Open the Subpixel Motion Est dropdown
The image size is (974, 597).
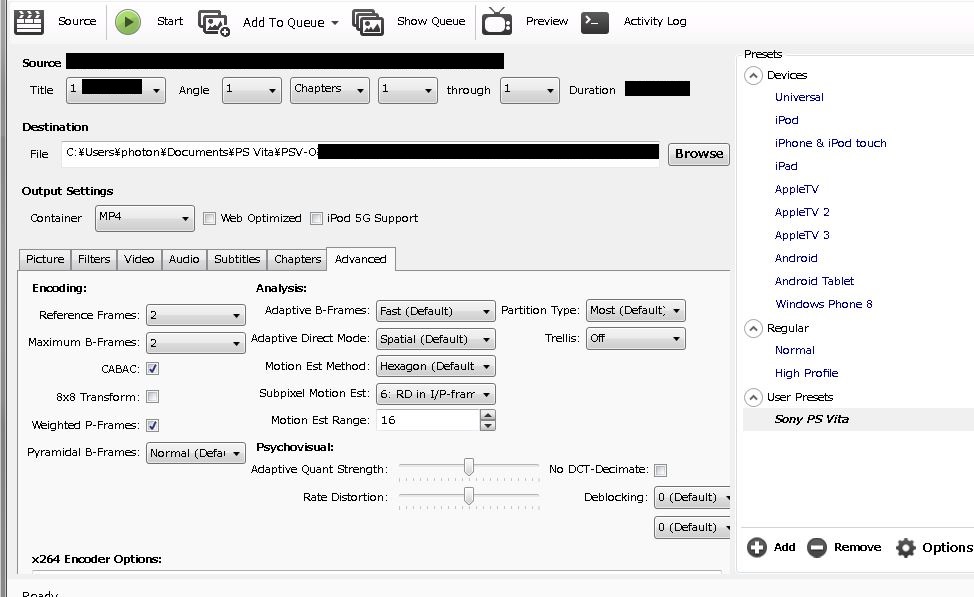(435, 394)
